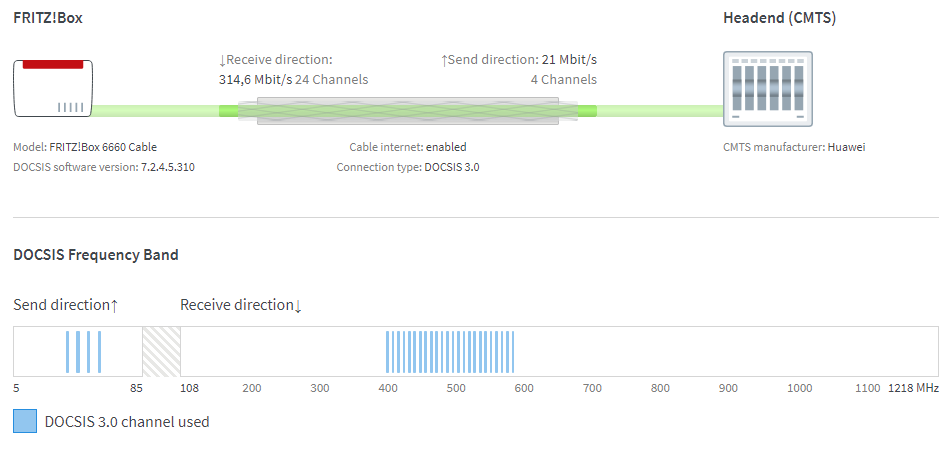Click the last downstream bar near 590 MHz
Image resolution: width=951 pixels, height=458 pixels.
pyautogui.click(x=513, y=352)
